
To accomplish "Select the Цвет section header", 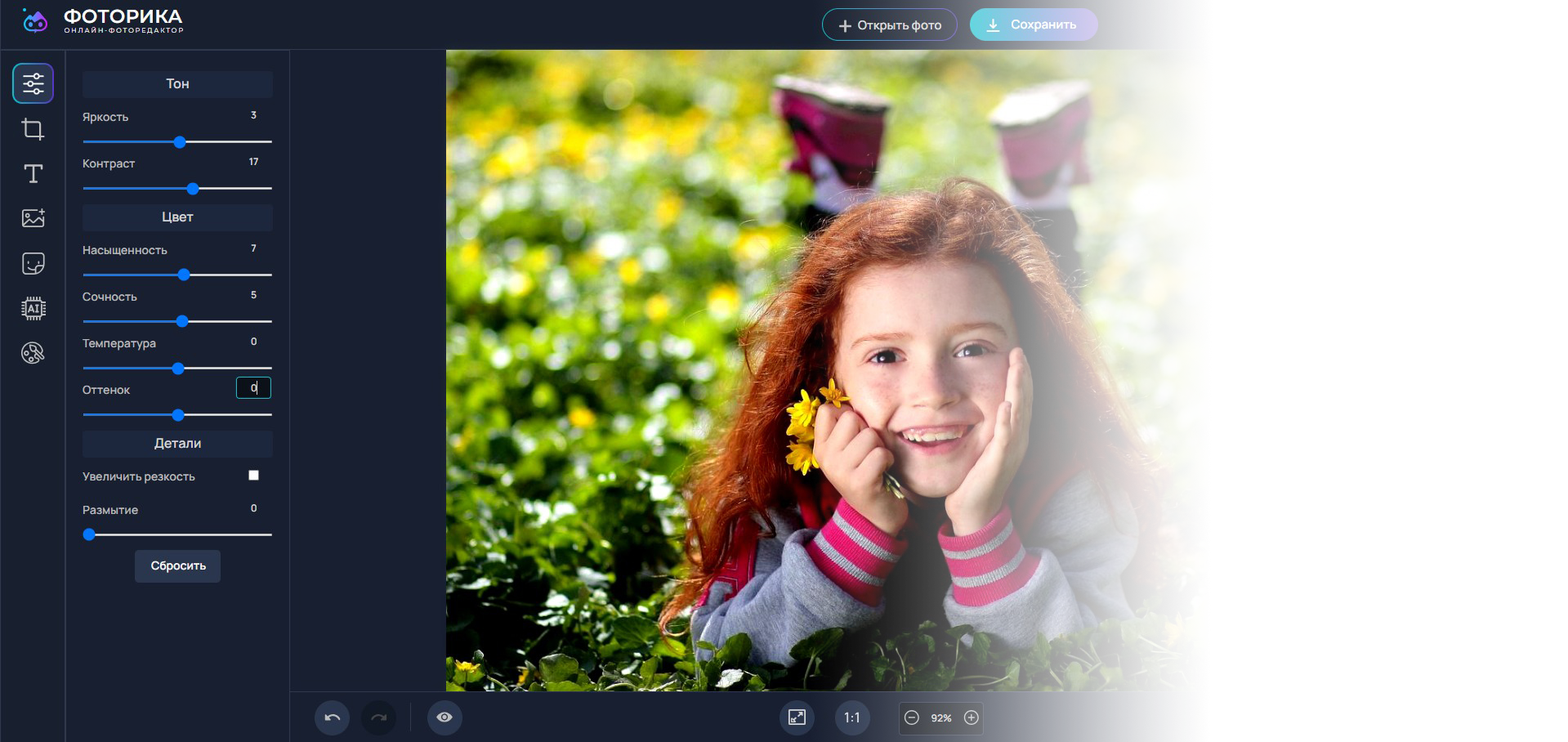I will [177, 217].
